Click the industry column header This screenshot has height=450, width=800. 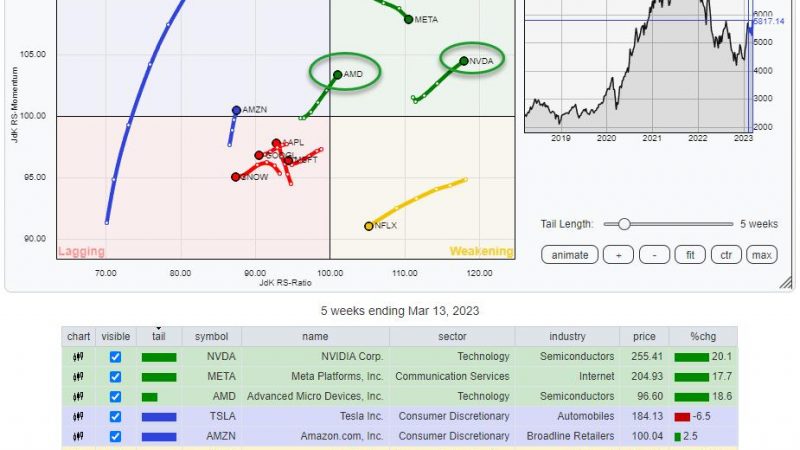[x=567, y=337]
